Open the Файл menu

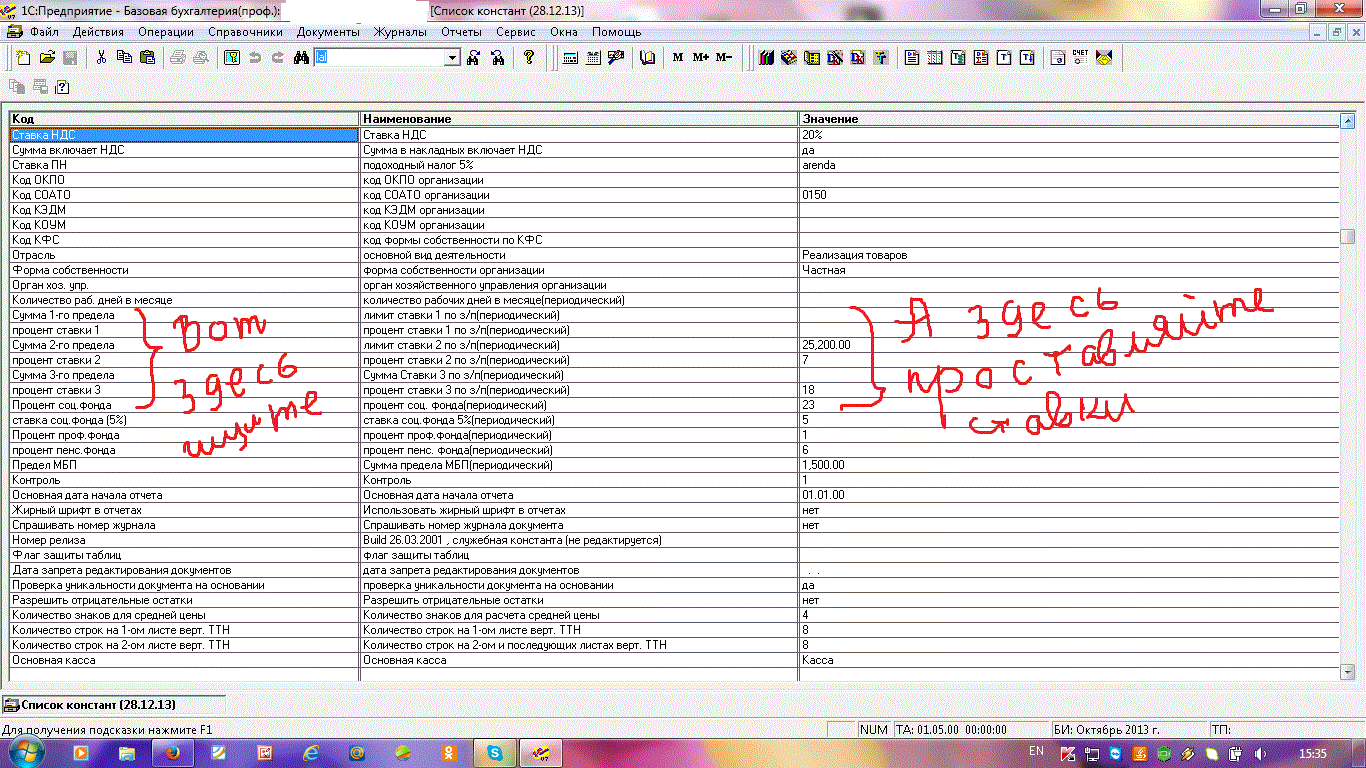44,32
